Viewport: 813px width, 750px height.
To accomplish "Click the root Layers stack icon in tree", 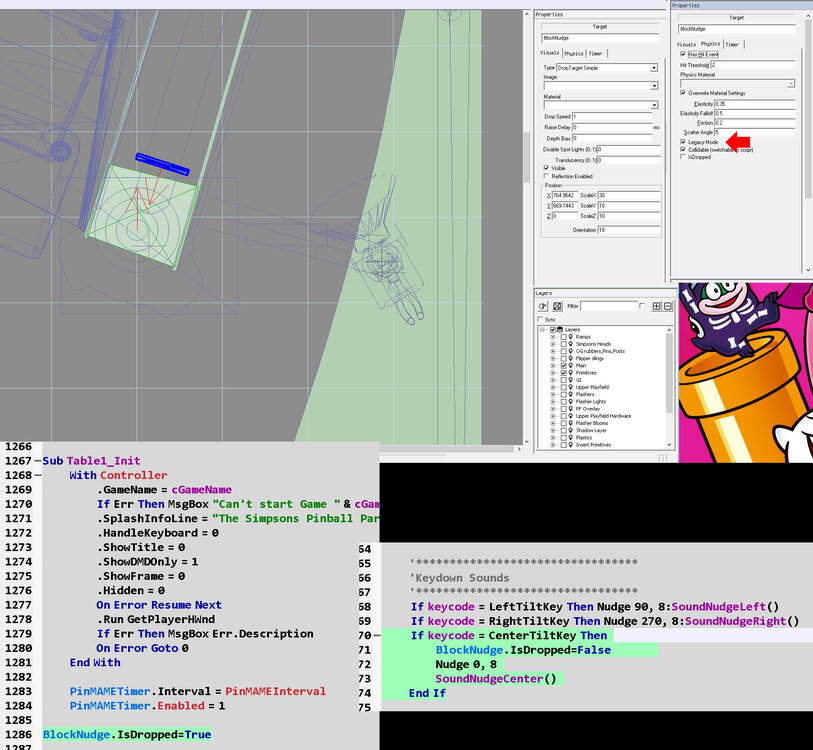I will [x=560, y=329].
